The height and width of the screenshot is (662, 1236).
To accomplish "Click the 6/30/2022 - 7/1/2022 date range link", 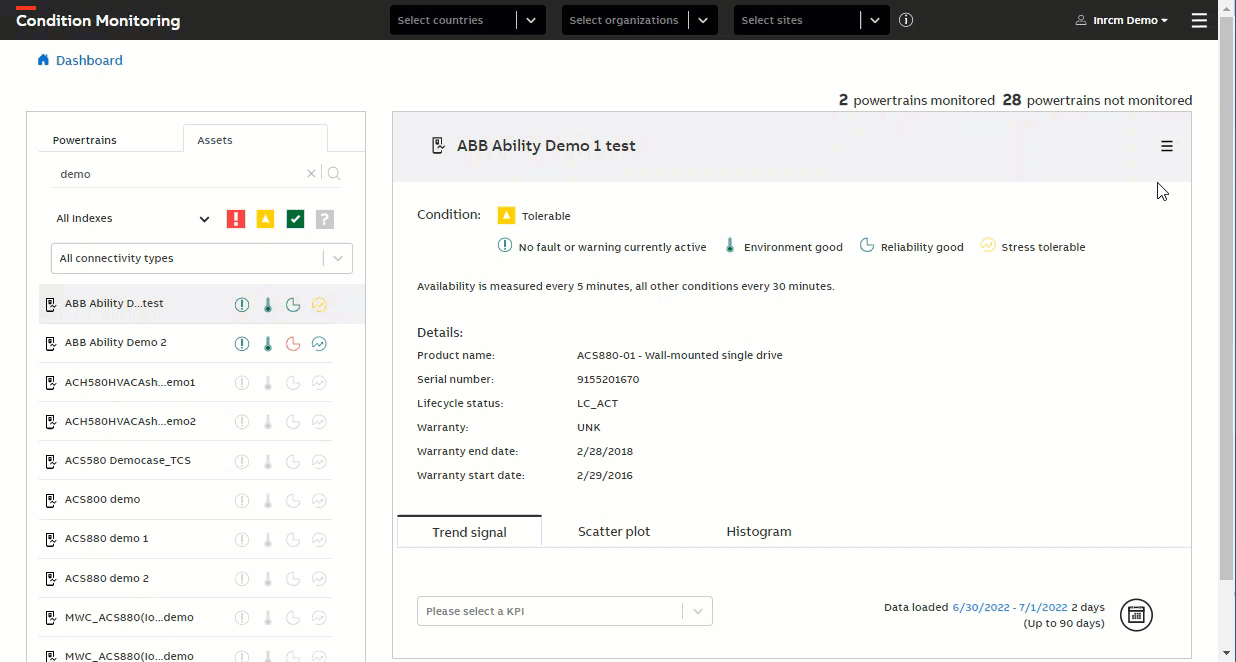I will pos(1010,607).
